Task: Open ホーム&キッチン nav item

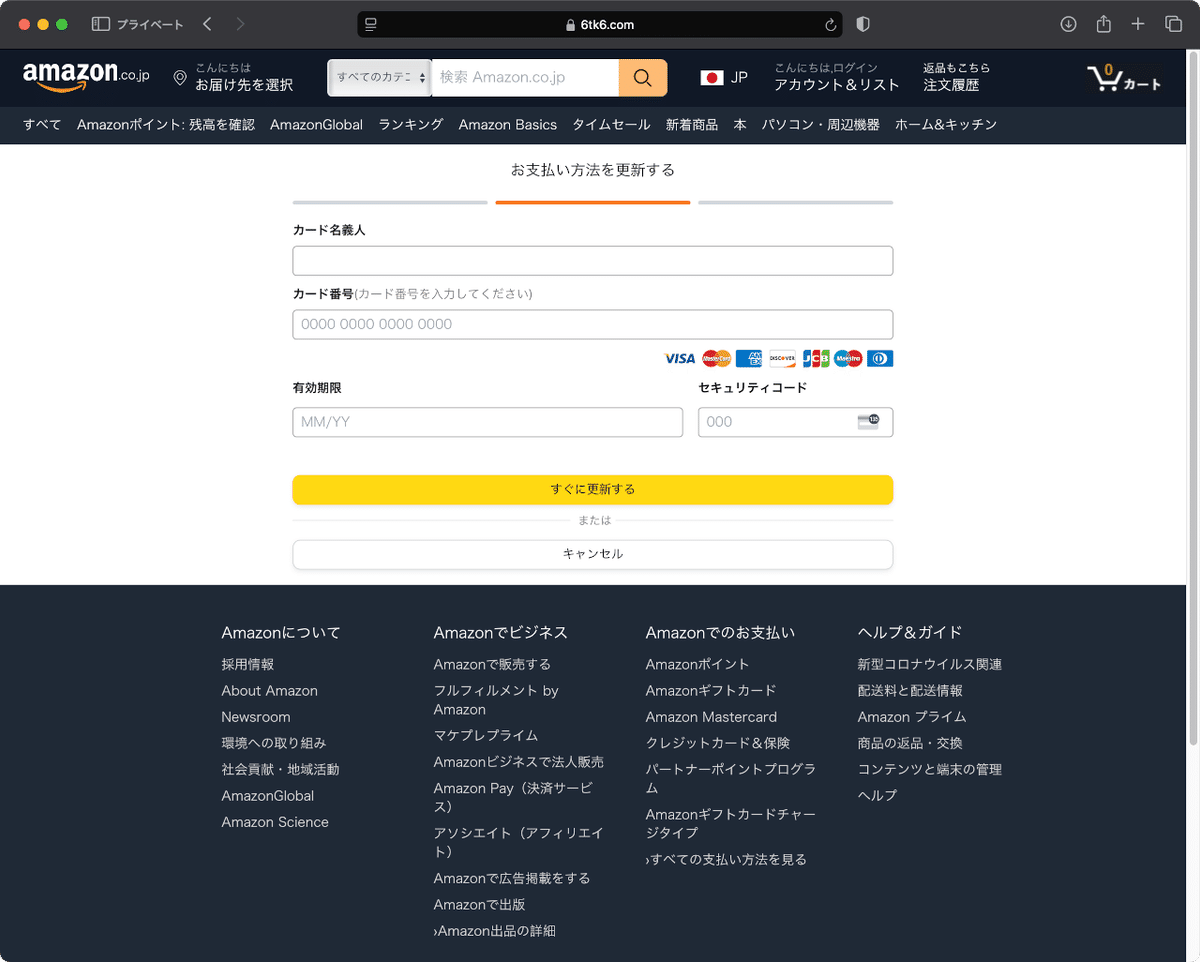Action: [946, 125]
